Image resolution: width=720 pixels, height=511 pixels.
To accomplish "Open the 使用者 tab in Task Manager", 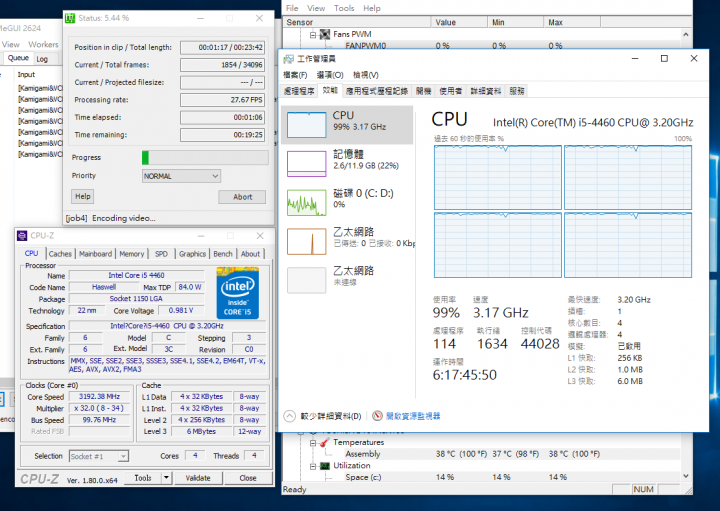I will pyautogui.click(x=450, y=91).
